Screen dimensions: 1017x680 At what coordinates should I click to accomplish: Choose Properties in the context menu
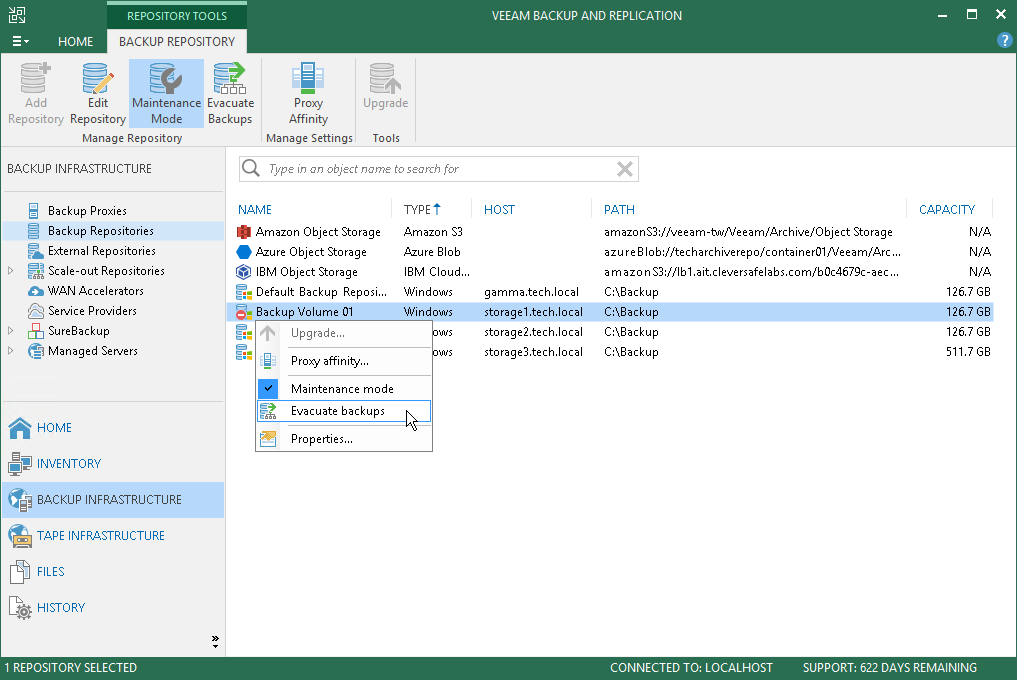[x=321, y=439]
